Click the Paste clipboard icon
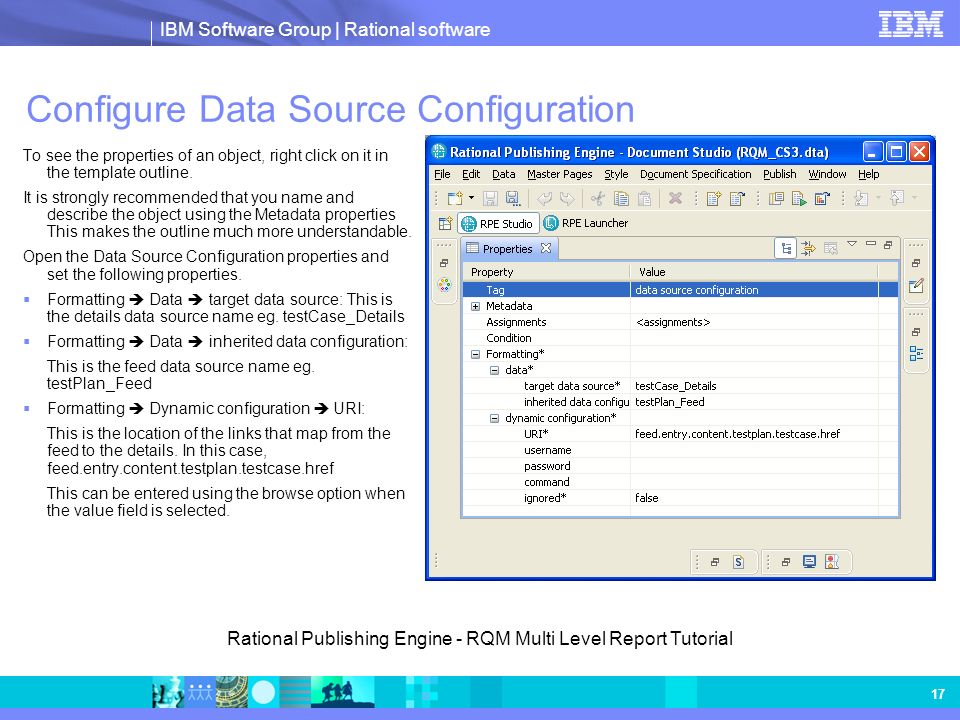The image size is (960, 720). (x=644, y=198)
